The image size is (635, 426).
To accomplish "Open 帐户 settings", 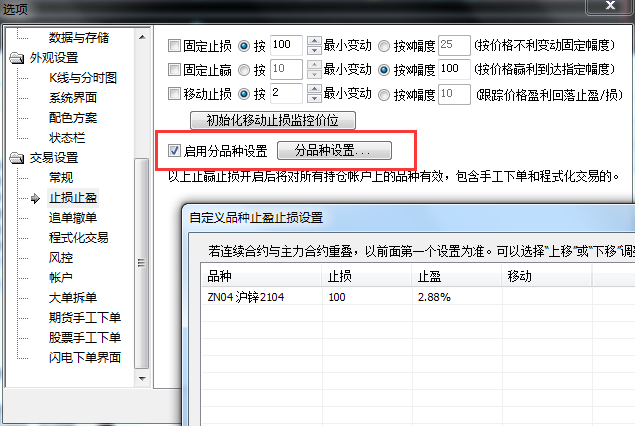I will [61, 277].
